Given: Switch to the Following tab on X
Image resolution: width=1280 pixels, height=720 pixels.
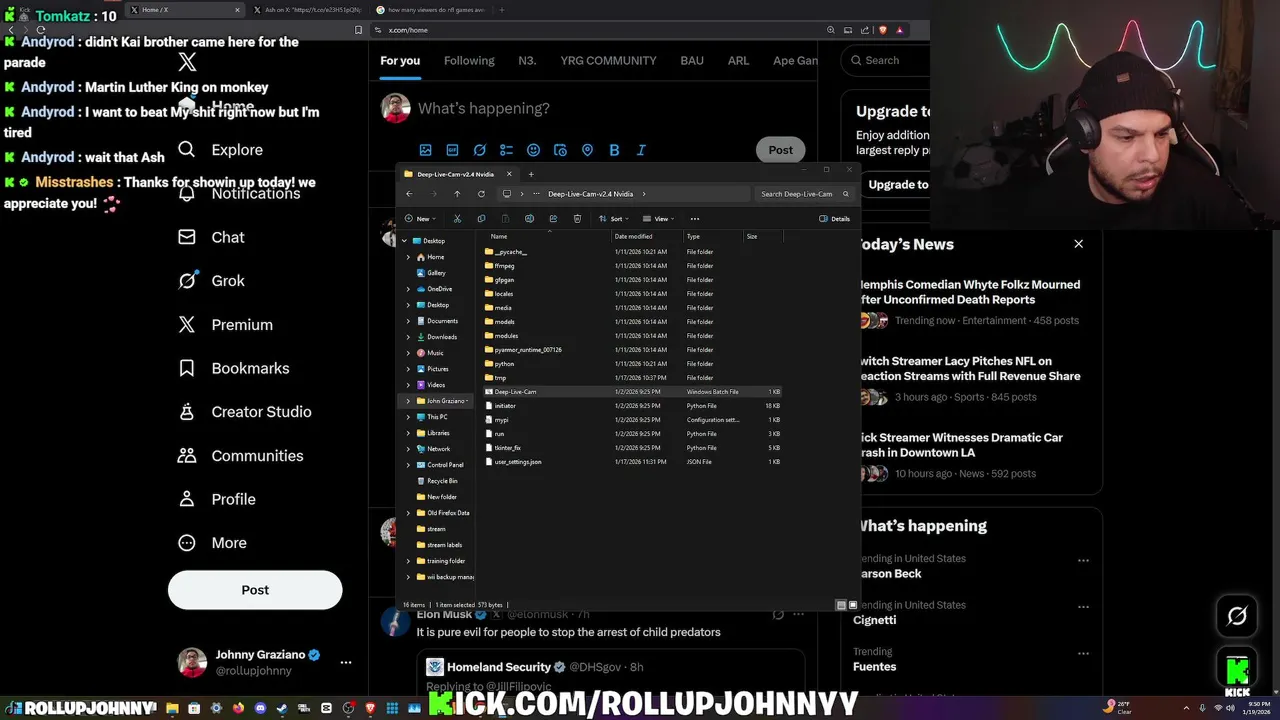Looking at the screenshot, I should coord(469,61).
